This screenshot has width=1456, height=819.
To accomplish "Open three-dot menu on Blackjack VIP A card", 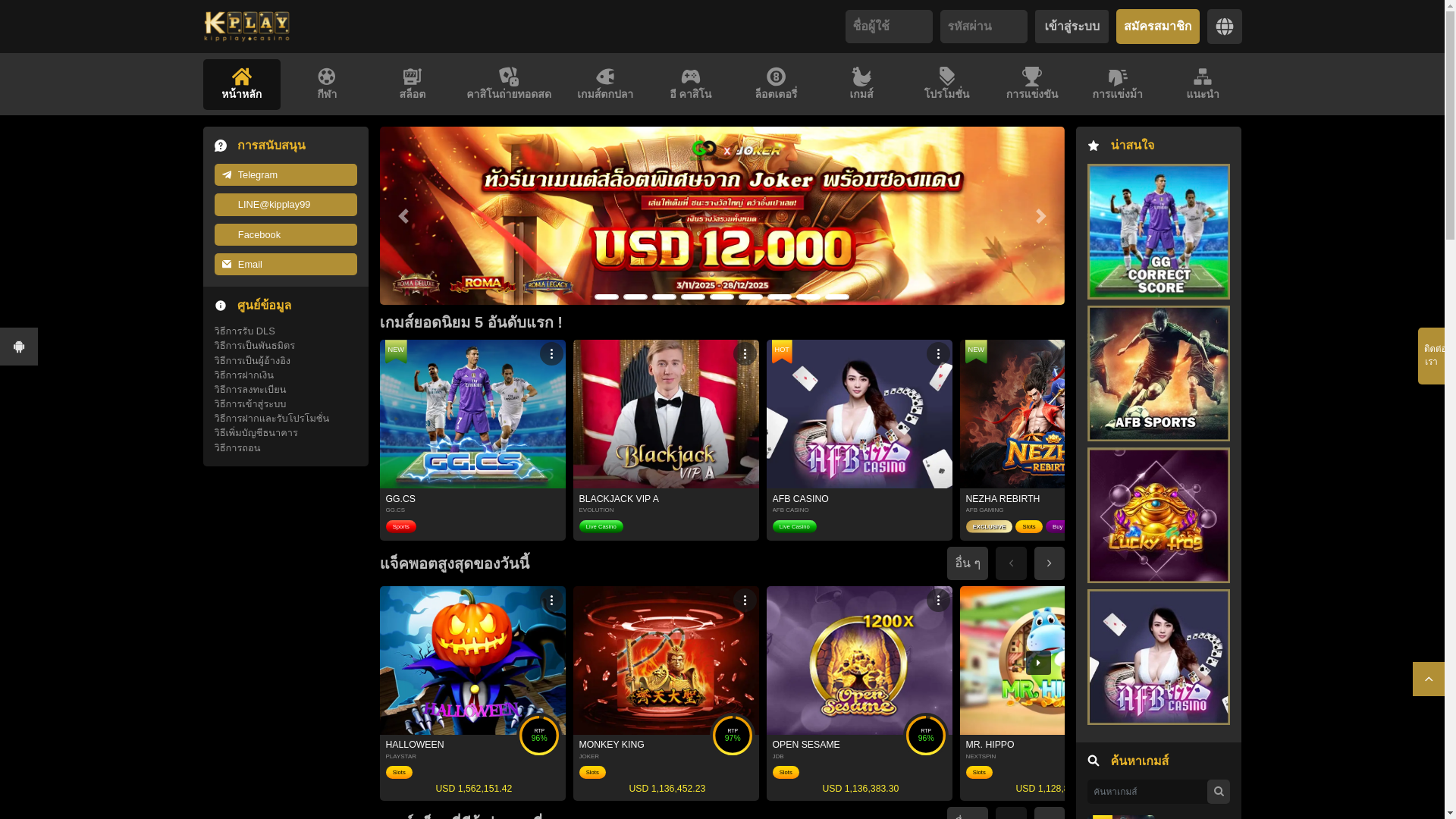I will (x=745, y=354).
